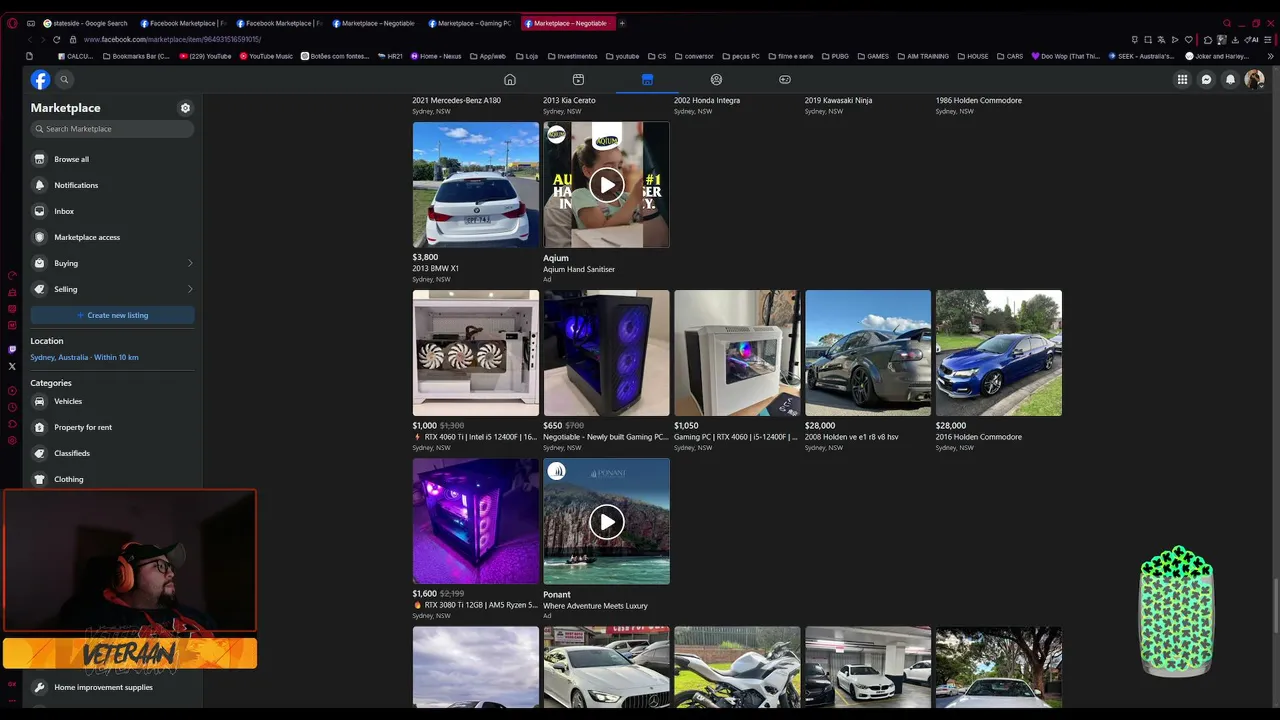
Task: Open the Groups people icon
Action: [716, 80]
